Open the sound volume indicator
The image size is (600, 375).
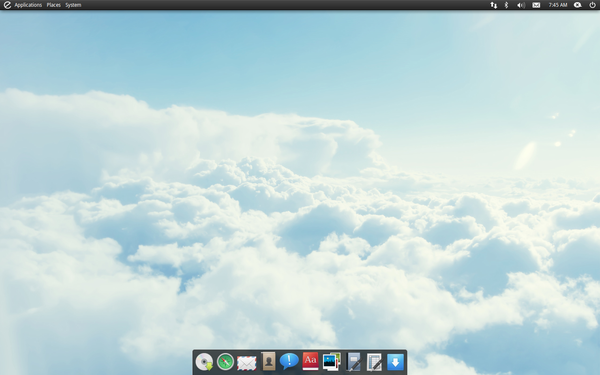(x=521, y=5)
